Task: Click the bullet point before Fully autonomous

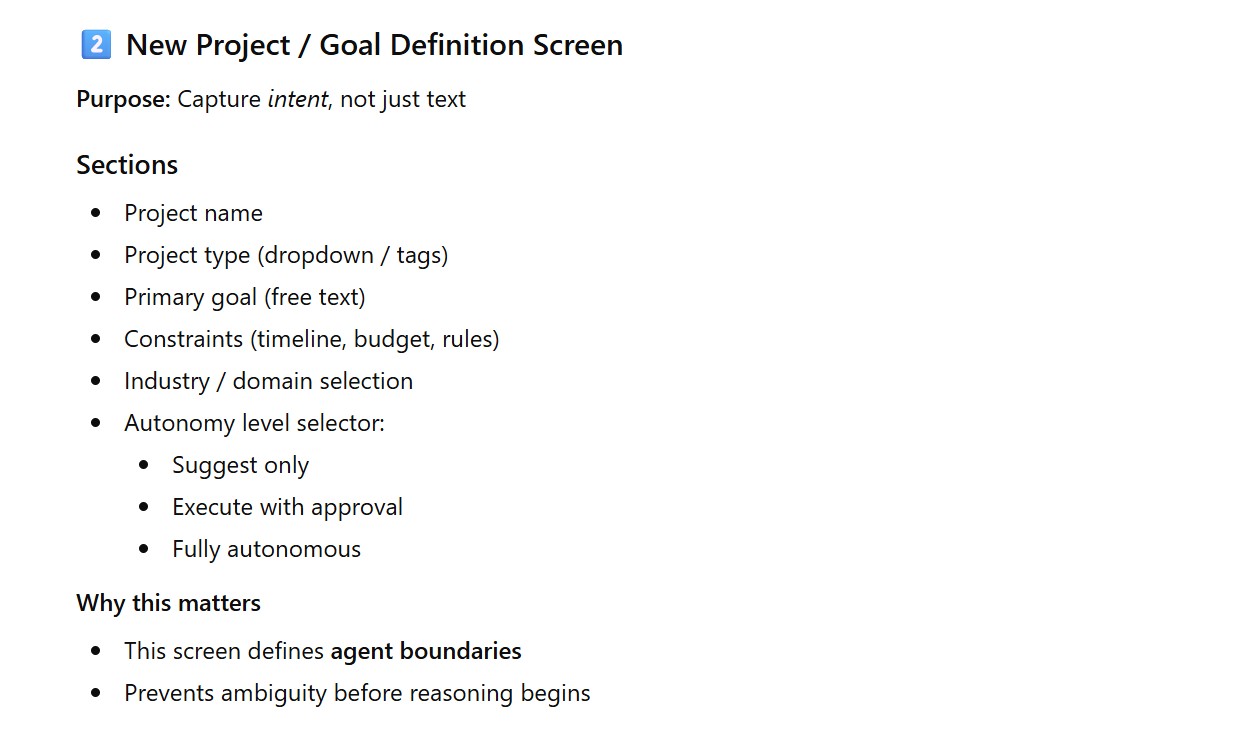Action: click(144, 549)
